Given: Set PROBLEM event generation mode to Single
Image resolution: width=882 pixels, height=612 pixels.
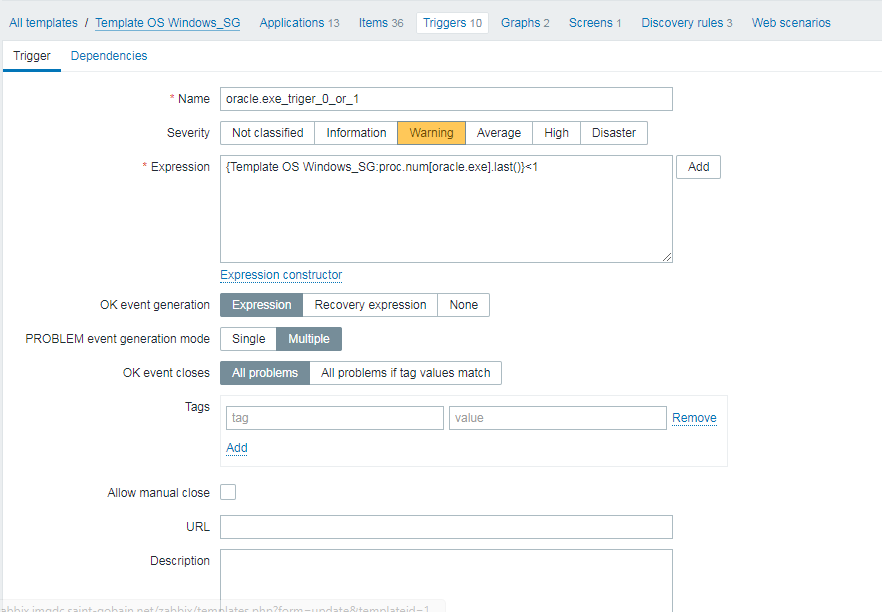Looking at the screenshot, I should (249, 339).
